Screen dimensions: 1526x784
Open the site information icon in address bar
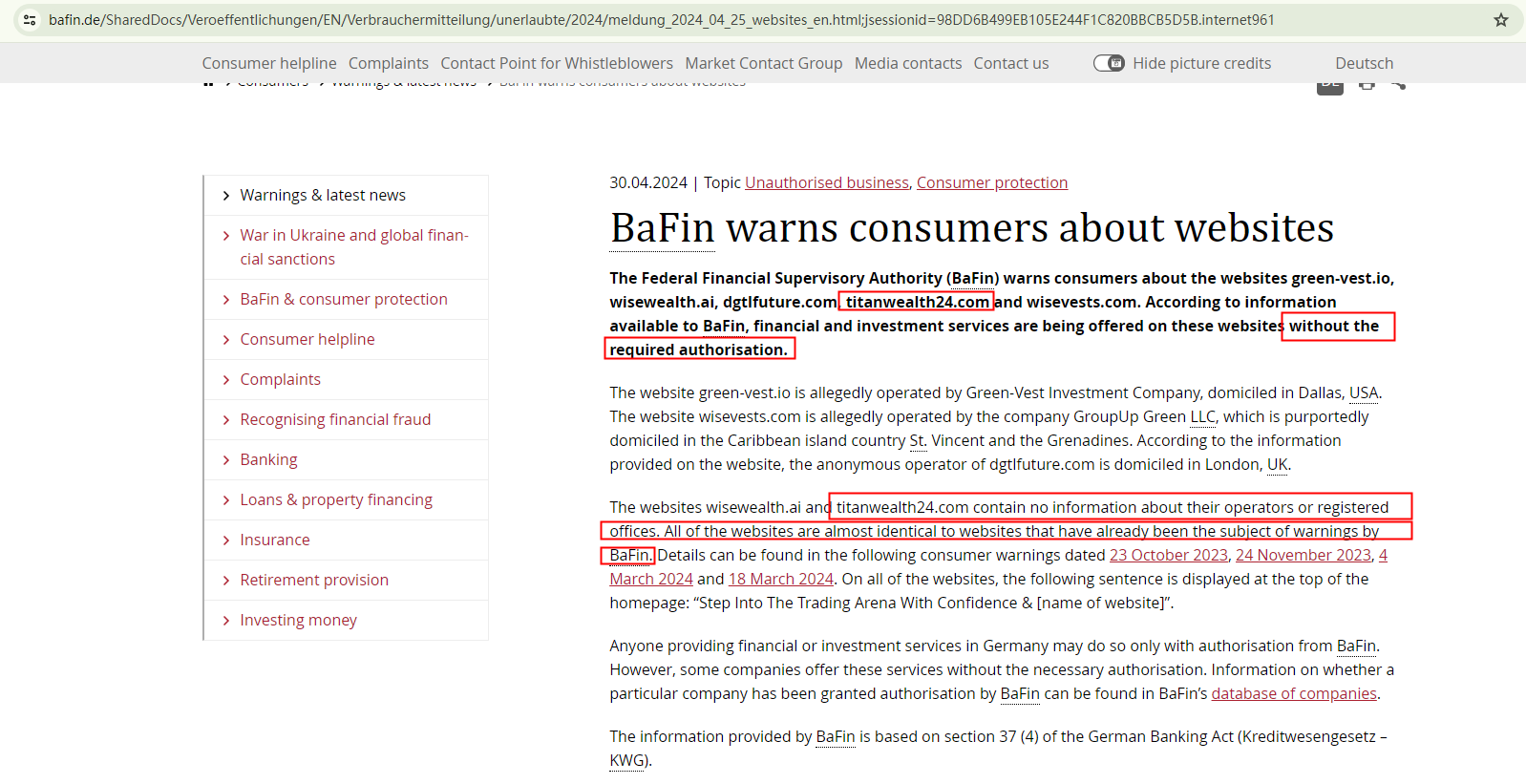coord(30,19)
